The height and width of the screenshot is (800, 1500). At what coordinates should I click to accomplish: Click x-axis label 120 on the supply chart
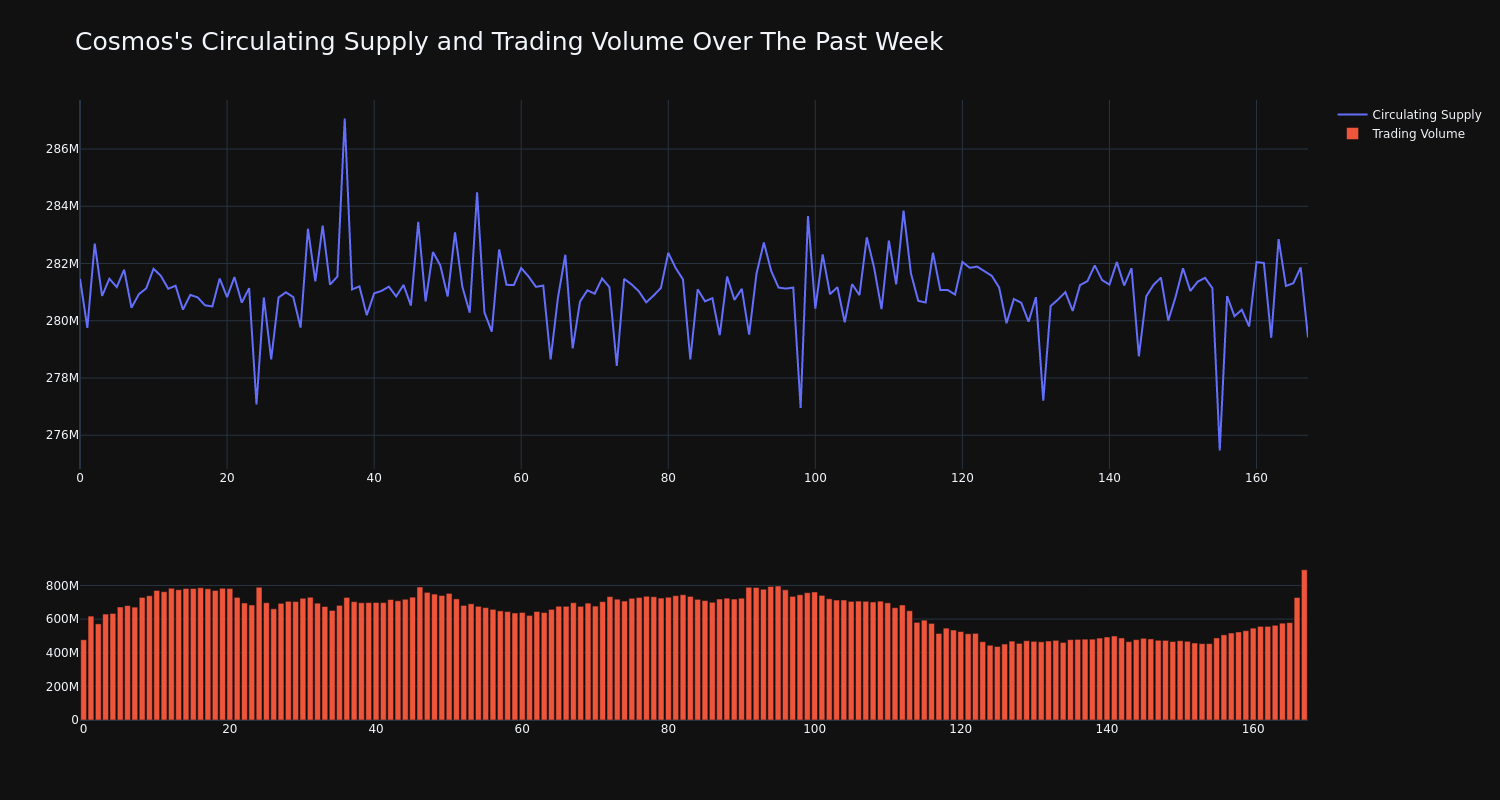click(x=962, y=478)
